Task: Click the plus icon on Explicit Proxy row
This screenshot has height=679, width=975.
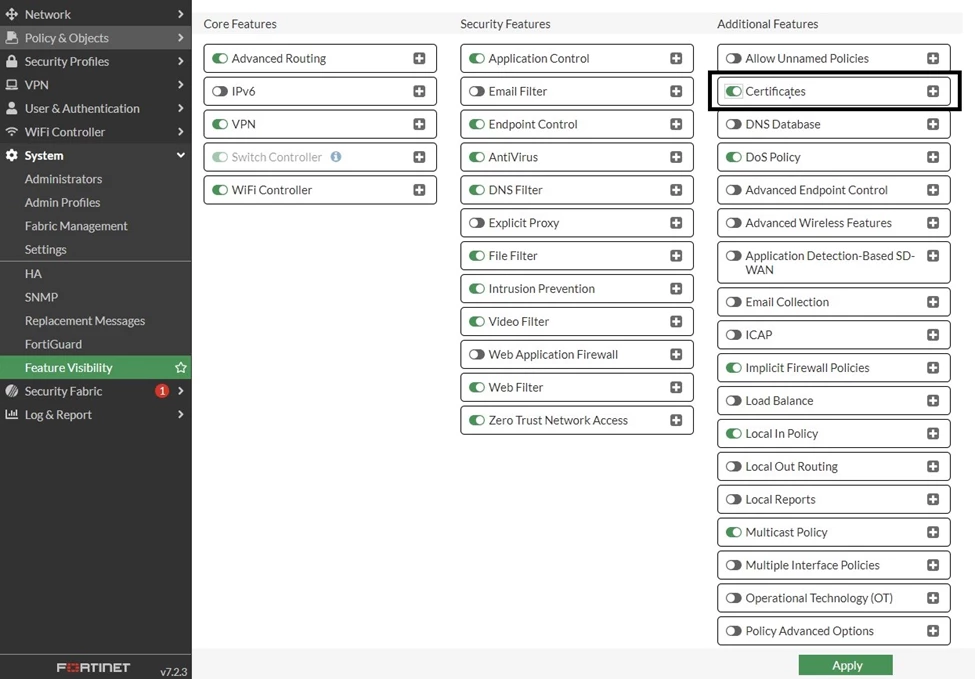Action: click(x=676, y=223)
